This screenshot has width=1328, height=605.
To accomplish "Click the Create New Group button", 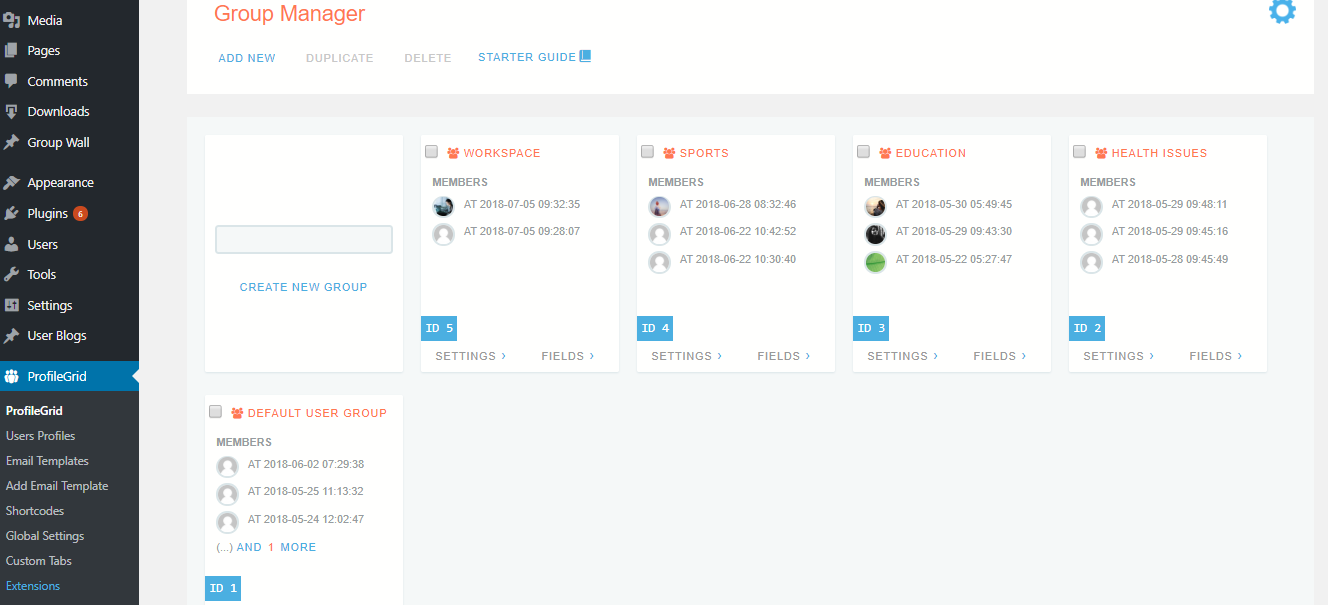I will pyautogui.click(x=303, y=287).
